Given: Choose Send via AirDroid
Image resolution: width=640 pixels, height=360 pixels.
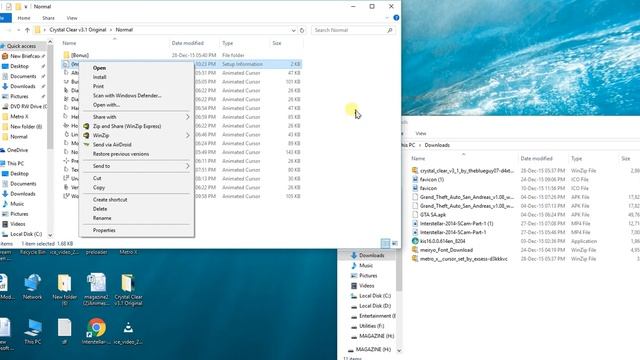Looking at the screenshot, I should pos(112,145).
